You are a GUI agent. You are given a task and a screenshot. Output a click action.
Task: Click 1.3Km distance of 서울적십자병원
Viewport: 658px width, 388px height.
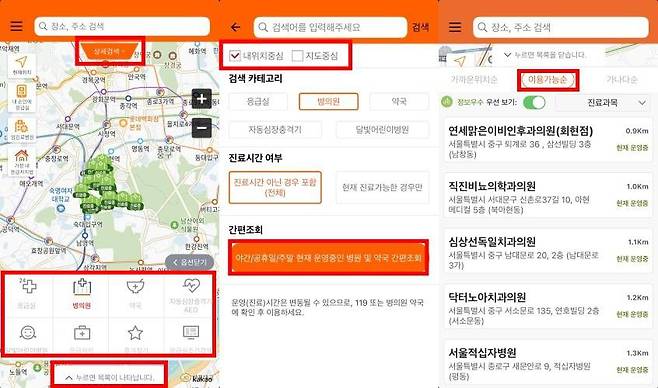[637, 353]
